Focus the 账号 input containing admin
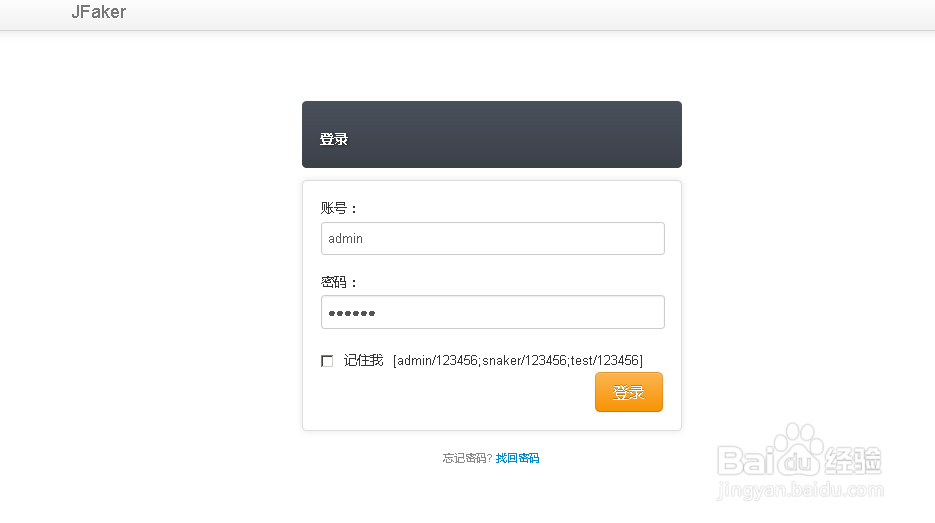The height and width of the screenshot is (523, 935). (x=492, y=239)
